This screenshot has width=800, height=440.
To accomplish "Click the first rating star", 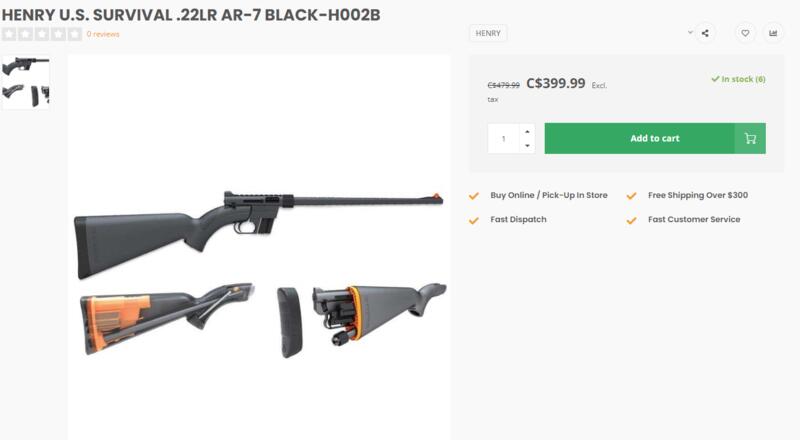I will click(9, 34).
